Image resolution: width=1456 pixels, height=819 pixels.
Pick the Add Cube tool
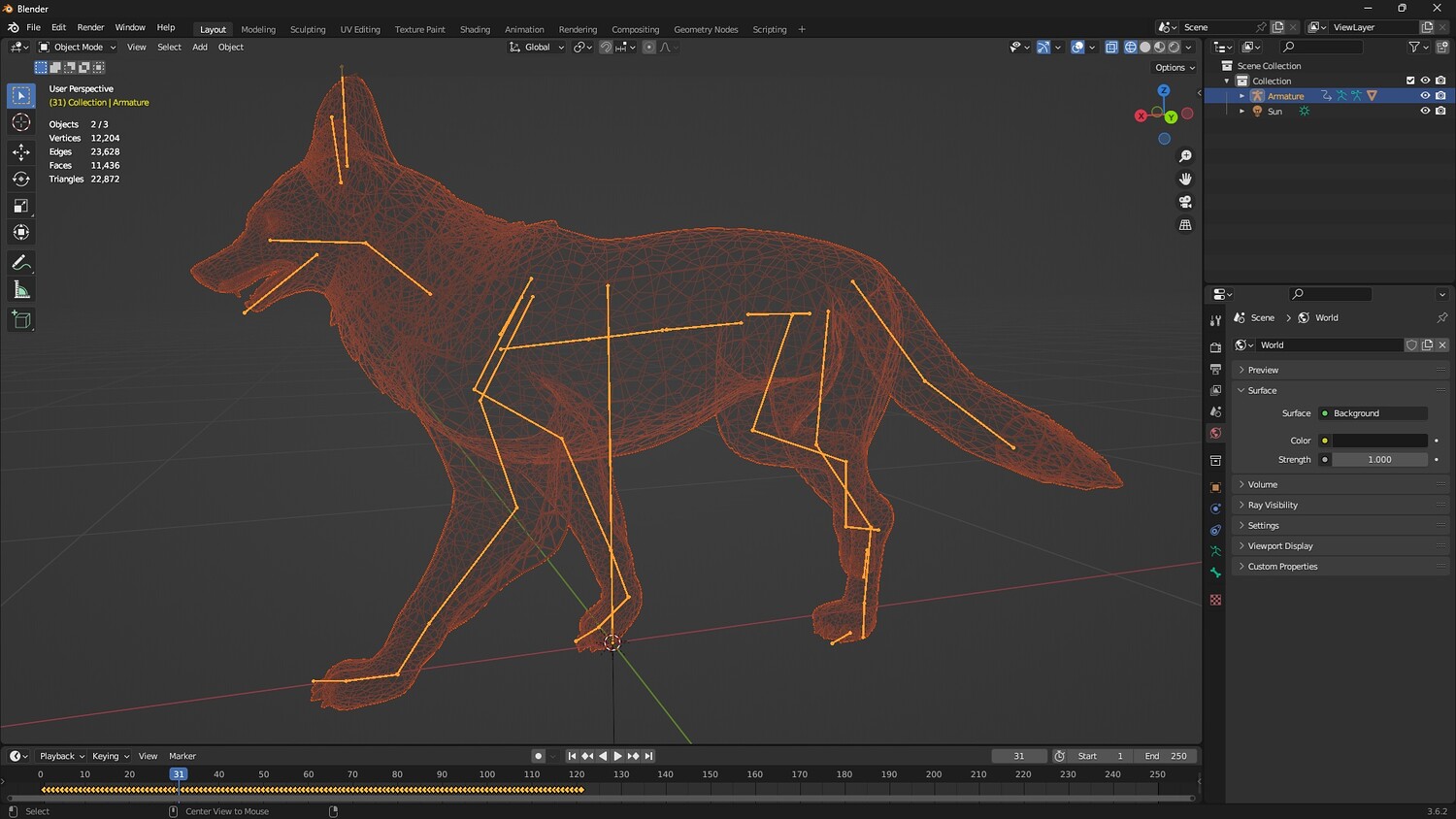pyautogui.click(x=21, y=319)
